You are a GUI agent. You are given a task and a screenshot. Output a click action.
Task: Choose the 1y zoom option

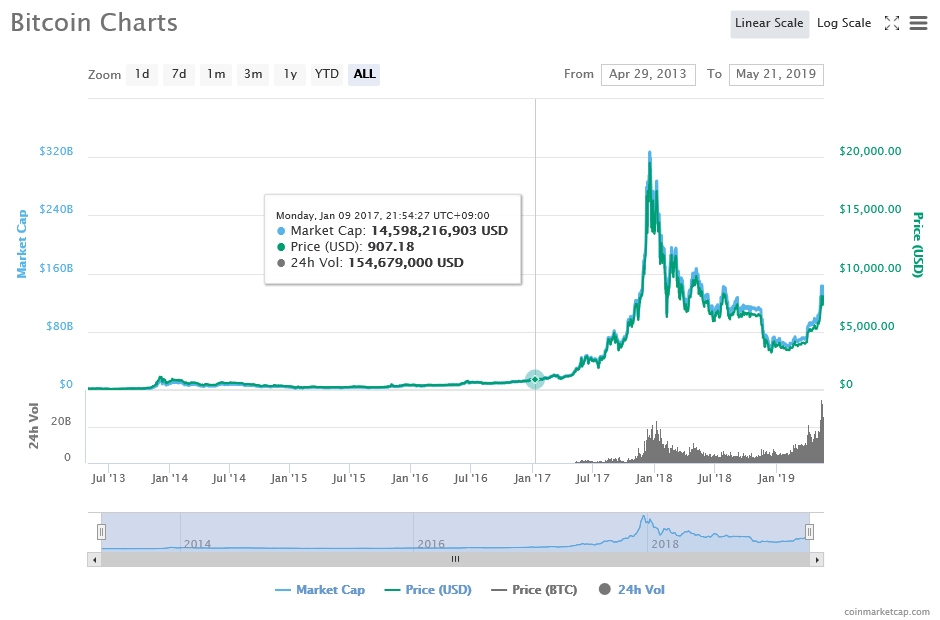click(290, 74)
